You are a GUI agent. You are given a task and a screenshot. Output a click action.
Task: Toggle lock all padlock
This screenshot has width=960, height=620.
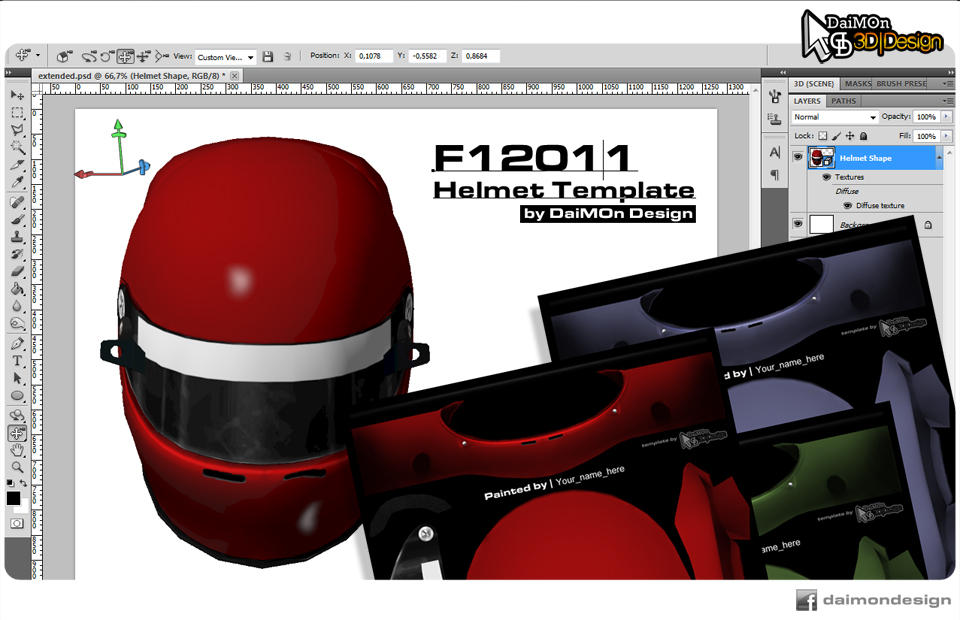[x=863, y=136]
